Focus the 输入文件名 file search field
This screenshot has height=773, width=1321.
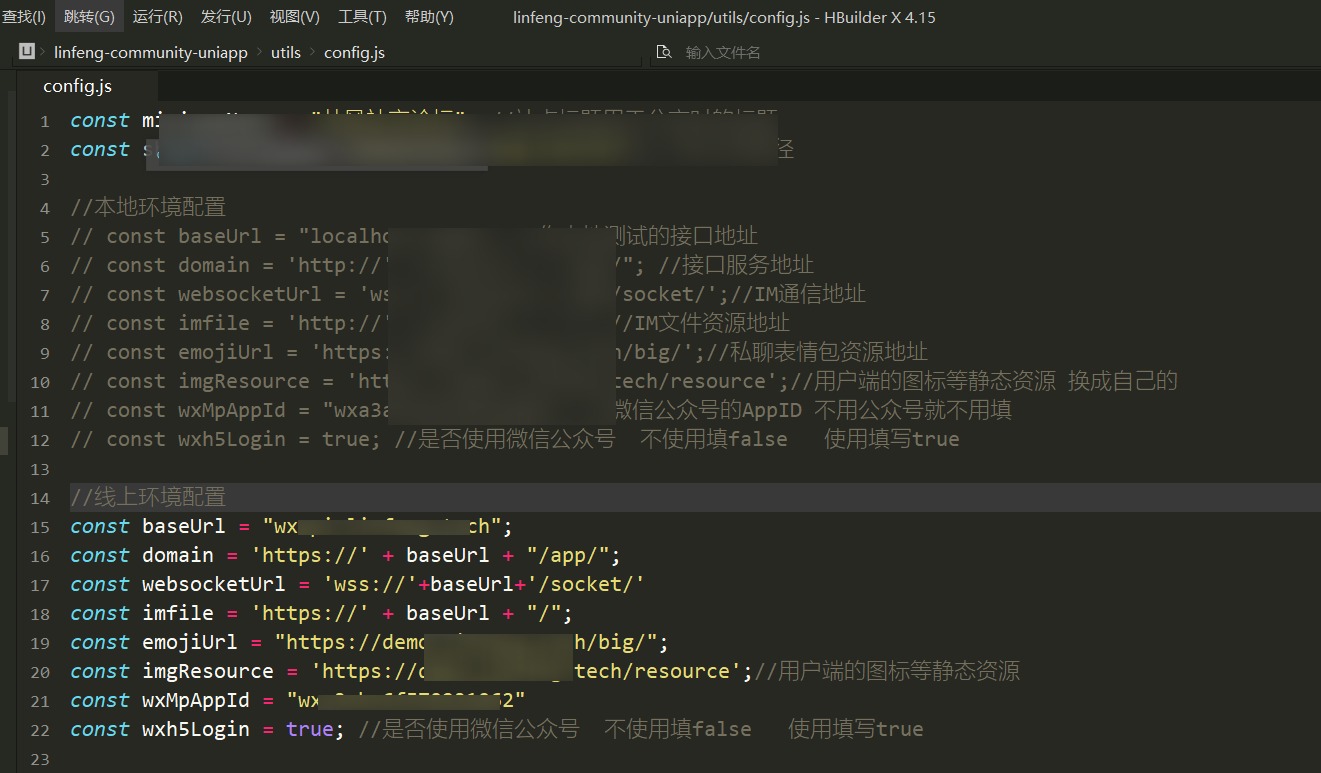(x=723, y=52)
